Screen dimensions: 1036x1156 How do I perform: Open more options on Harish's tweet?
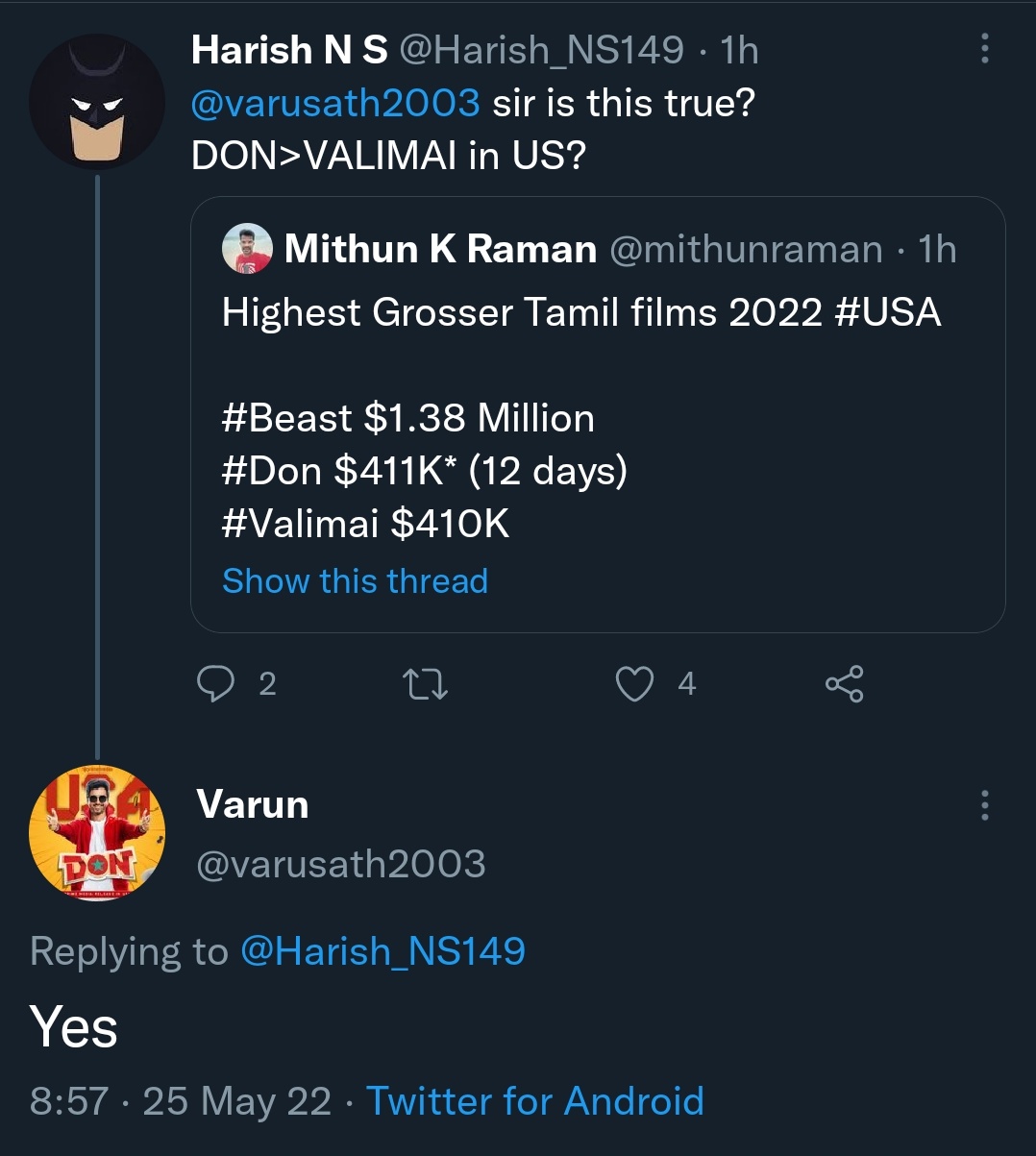point(984,49)
